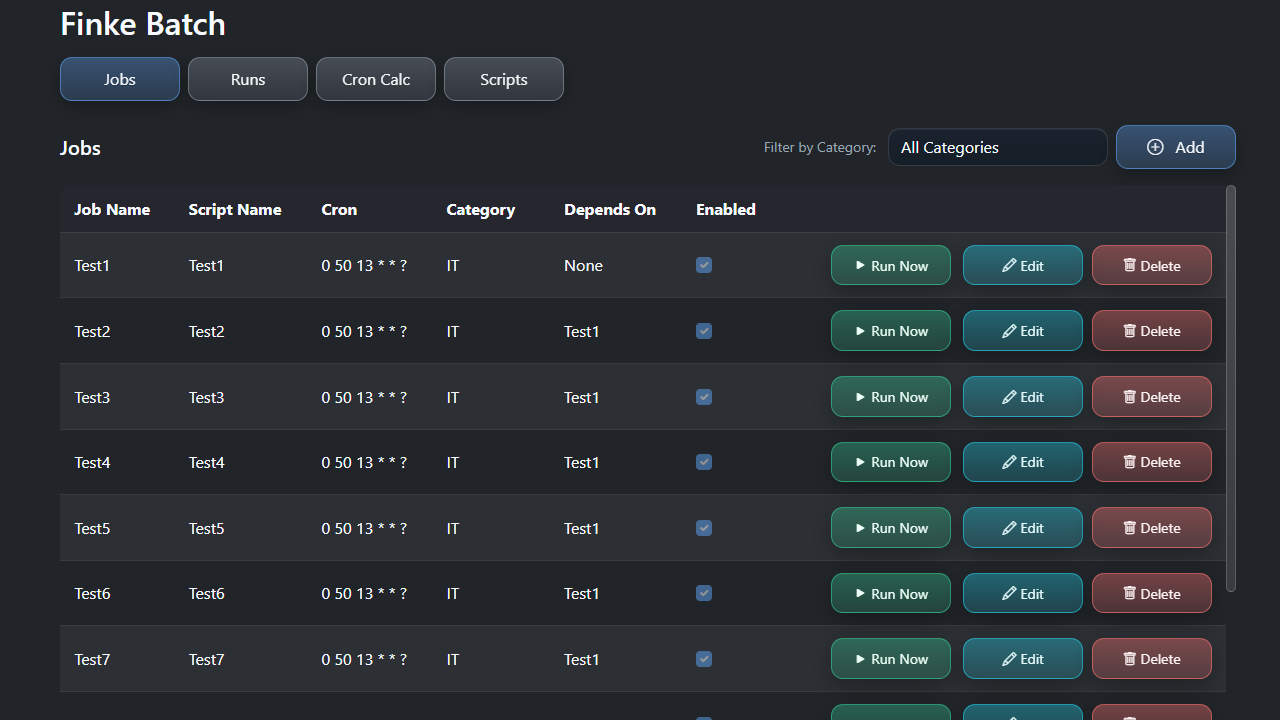Toggle the Enabled checkbox for Test3
Viewport: 1280px width, 720px height.
704,397
